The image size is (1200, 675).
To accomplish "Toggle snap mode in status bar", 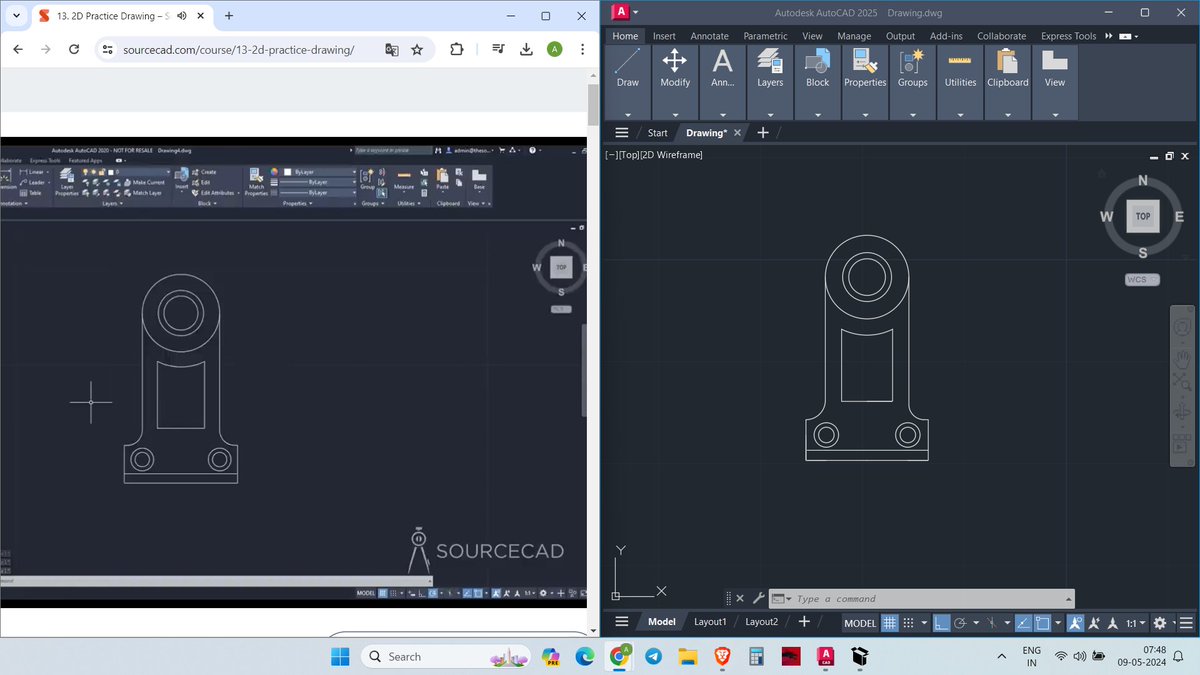I will [x=908, y=623].
